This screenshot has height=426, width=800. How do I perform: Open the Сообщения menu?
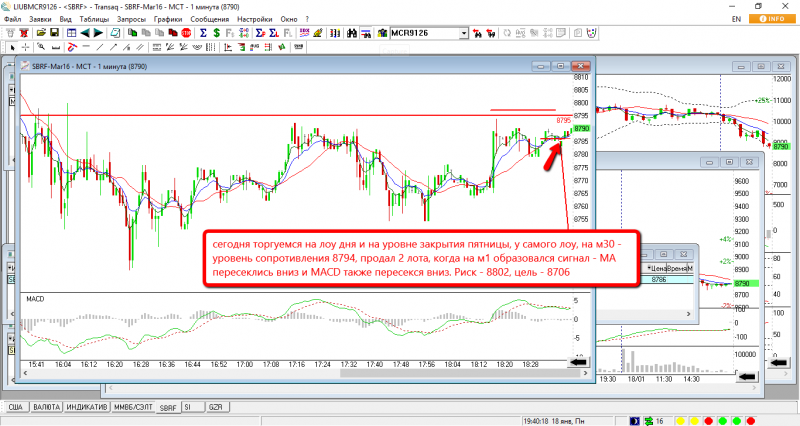click(x=210, y=19)
